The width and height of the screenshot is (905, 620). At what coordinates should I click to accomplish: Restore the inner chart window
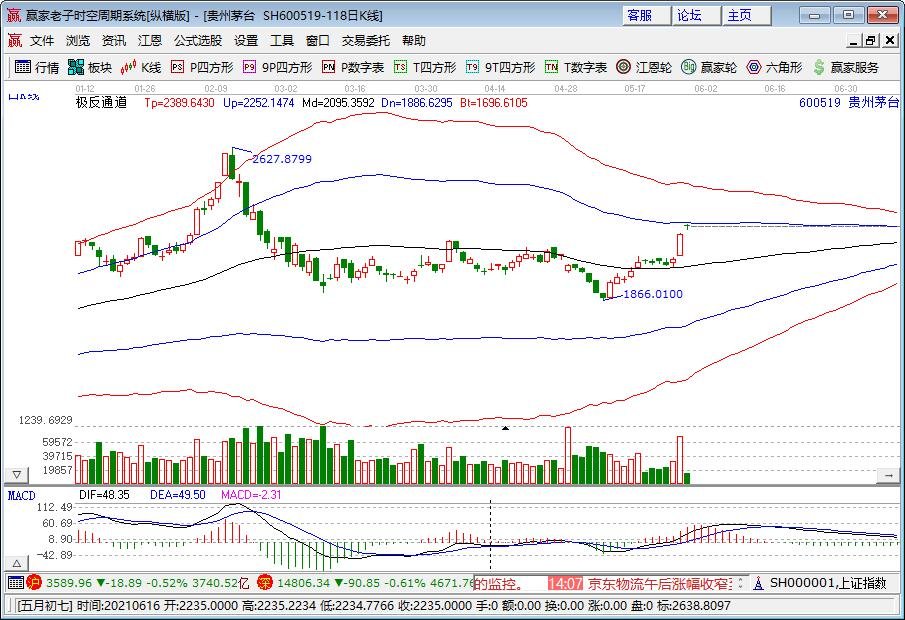point(870,40)
